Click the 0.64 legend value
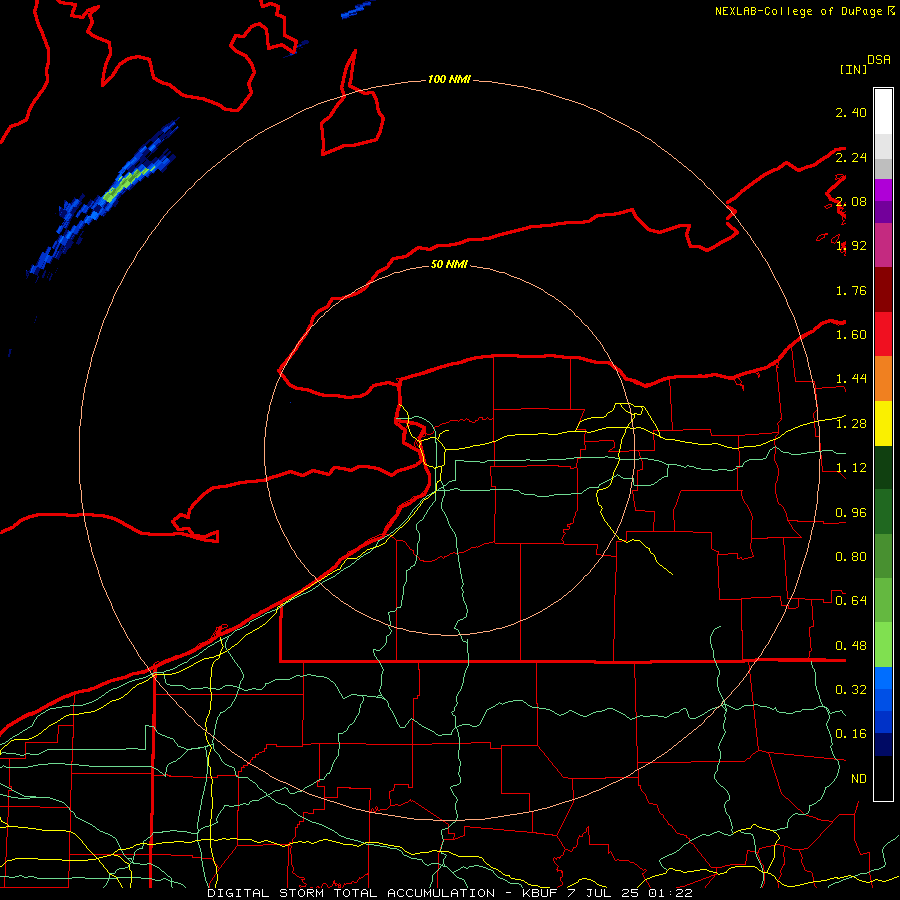The width and height of the screenshot is (900, 900). tap(851, 601)
